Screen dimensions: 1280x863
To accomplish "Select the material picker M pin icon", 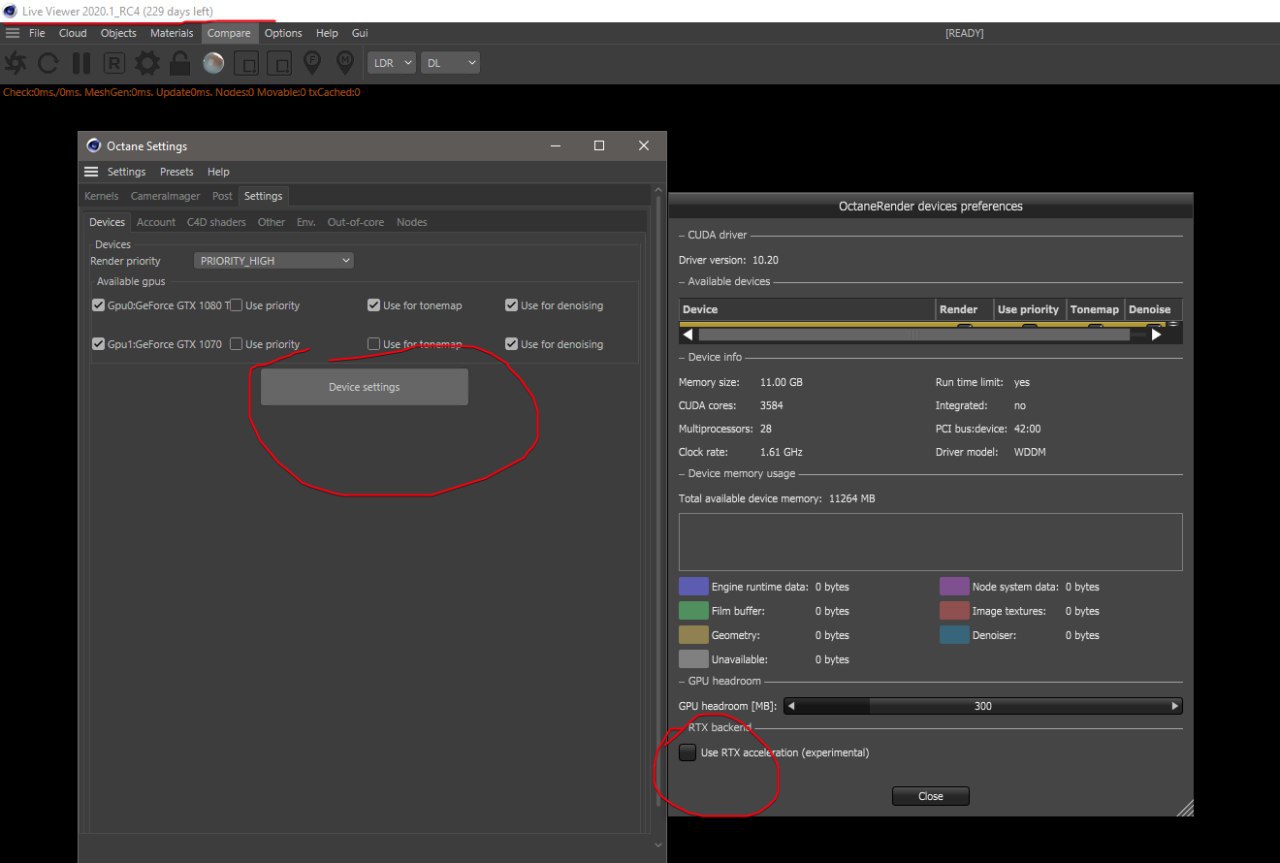I will coord(345,63).
